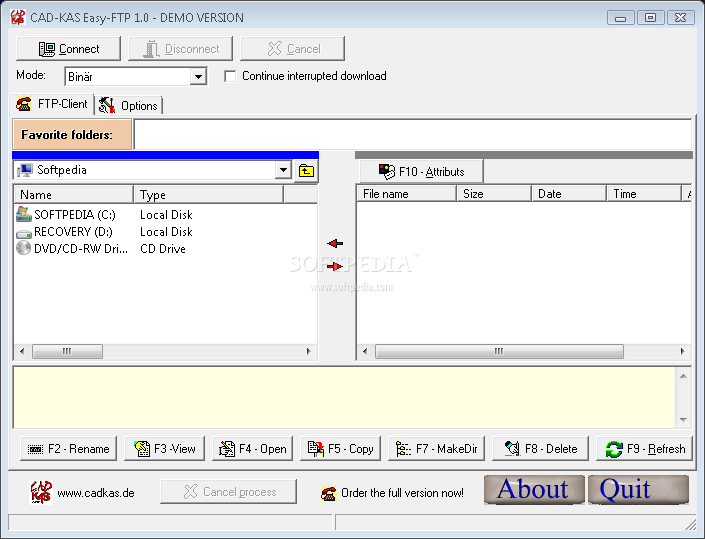Open the About dialog
Viewport: 705px width, 539px height.
point(534,490)
